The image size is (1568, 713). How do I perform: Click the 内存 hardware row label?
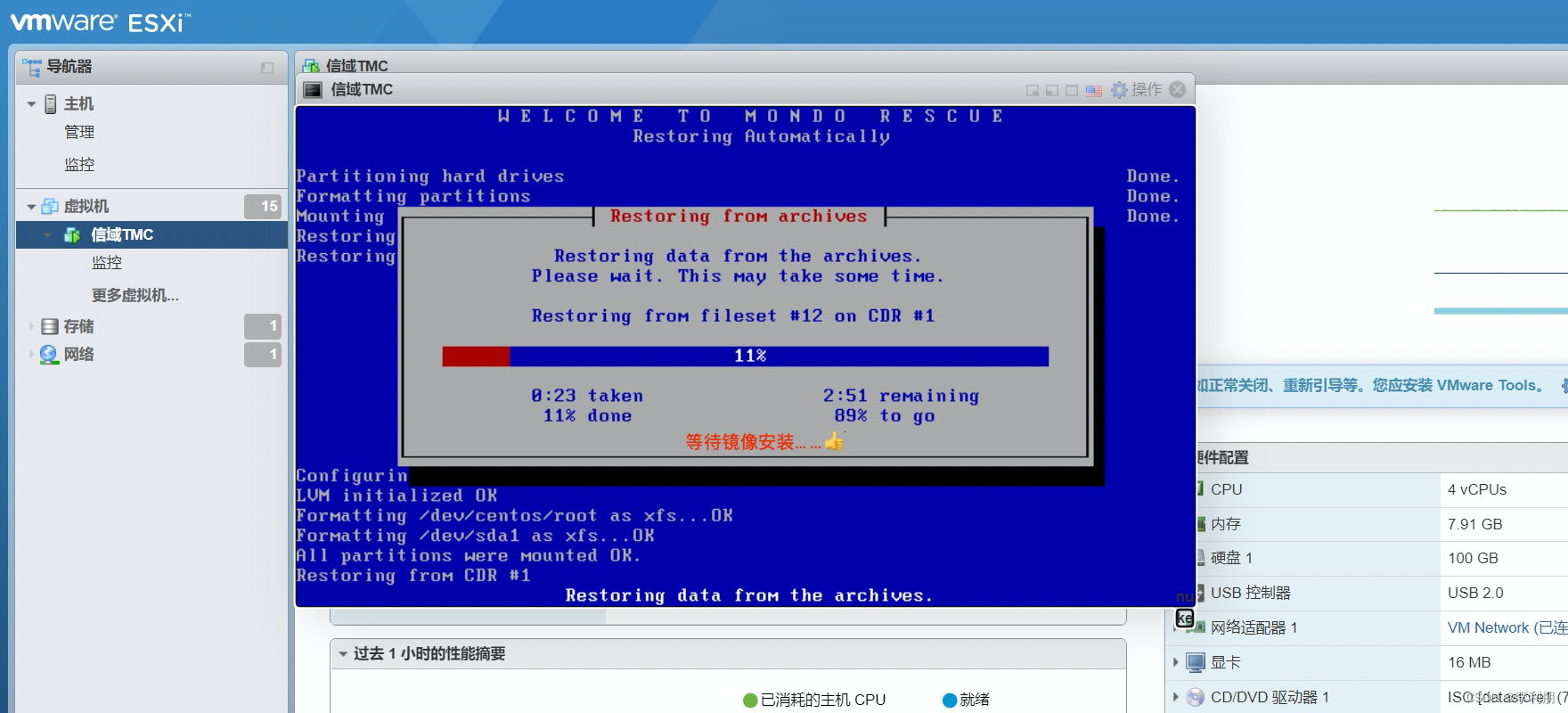tap(1226, 524)
